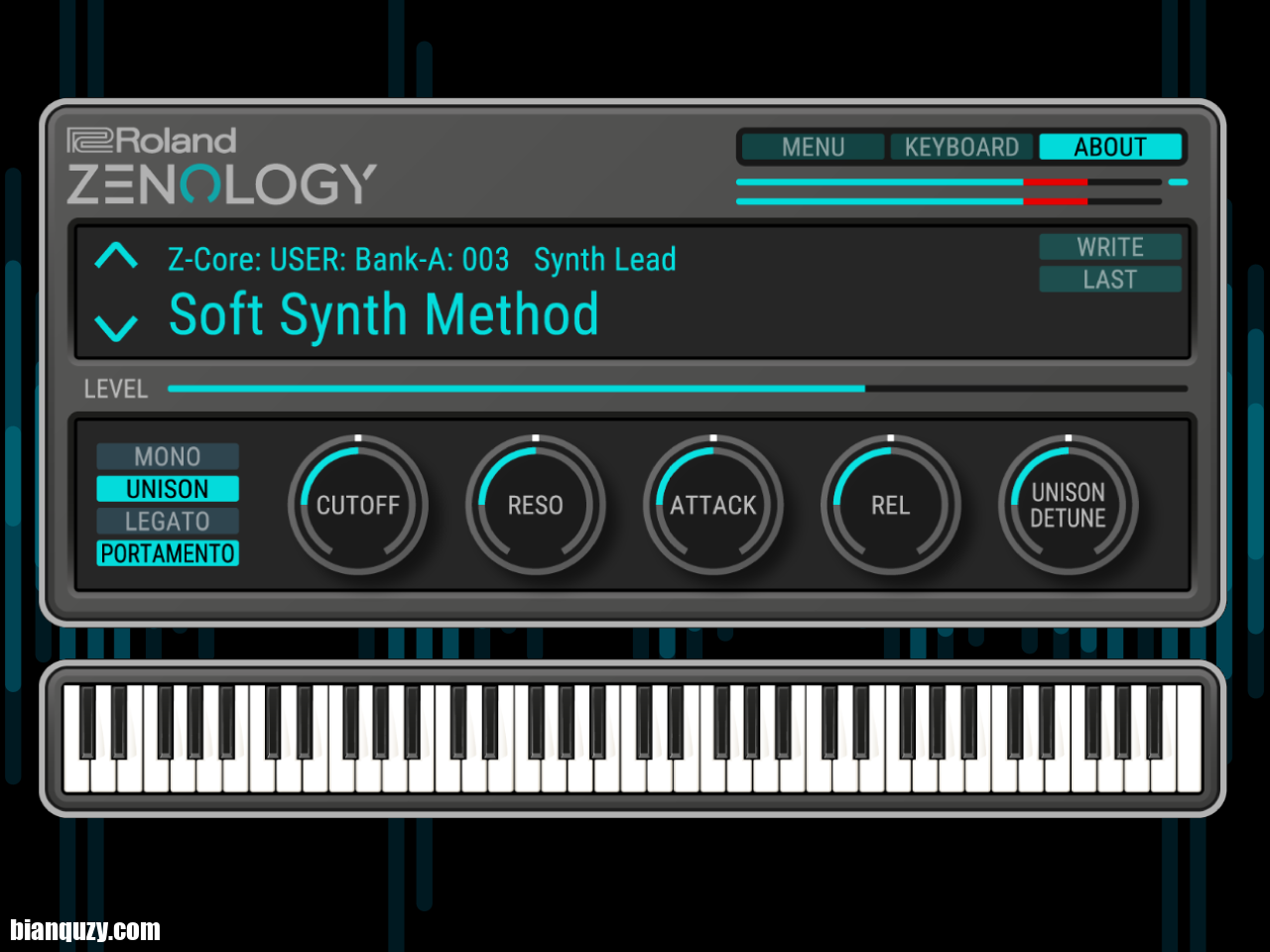The width and height of the screenshot is (1270, 952).
Task: Open the MENU tab
Action: click(x=813, y=147)
